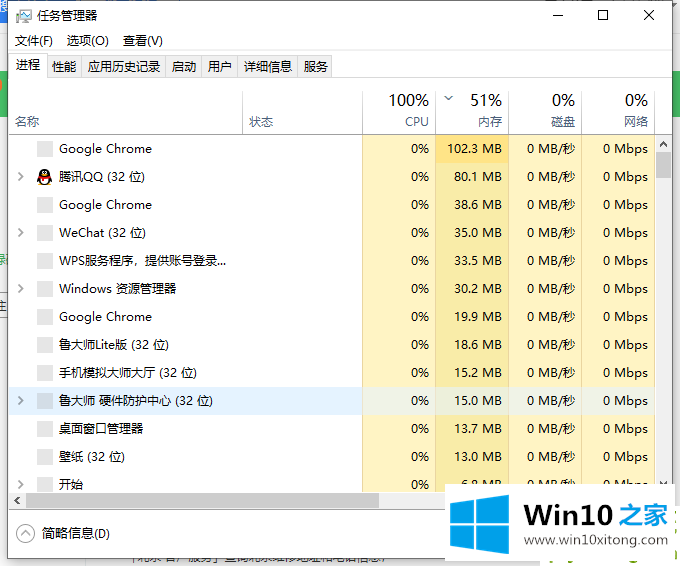This screenshot has height=566, width=680.
Task: Click the vertical scrollbar thumb
Action: pyautogui.click(x=663, y=165)
